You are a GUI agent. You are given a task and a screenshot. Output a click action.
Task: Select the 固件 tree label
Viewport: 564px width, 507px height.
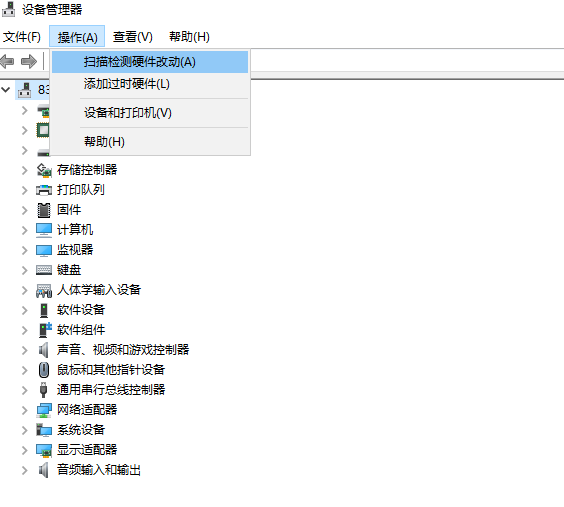(x=69, y=210)
